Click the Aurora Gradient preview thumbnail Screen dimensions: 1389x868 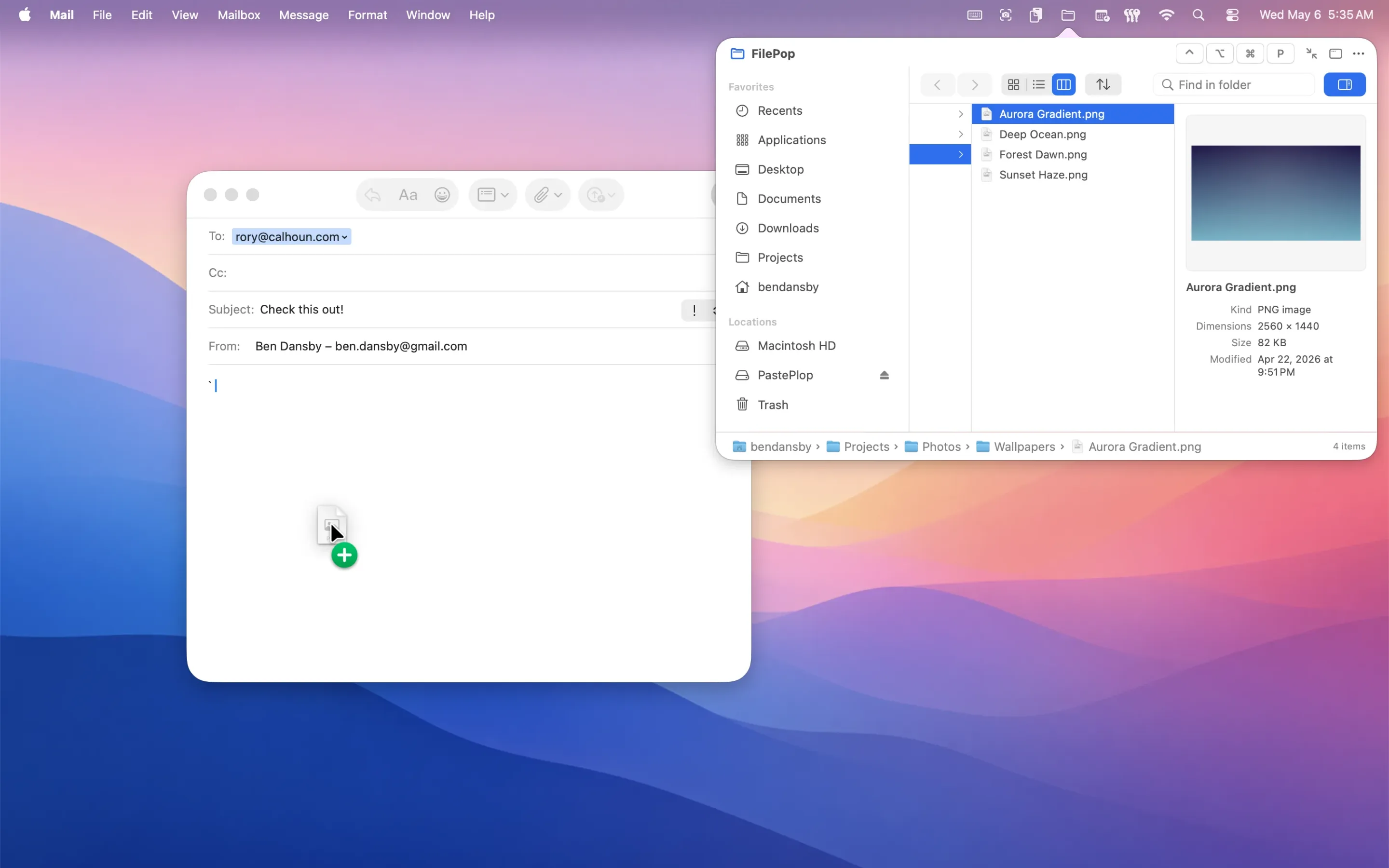pyautogui.click(x=1275, y=193)
